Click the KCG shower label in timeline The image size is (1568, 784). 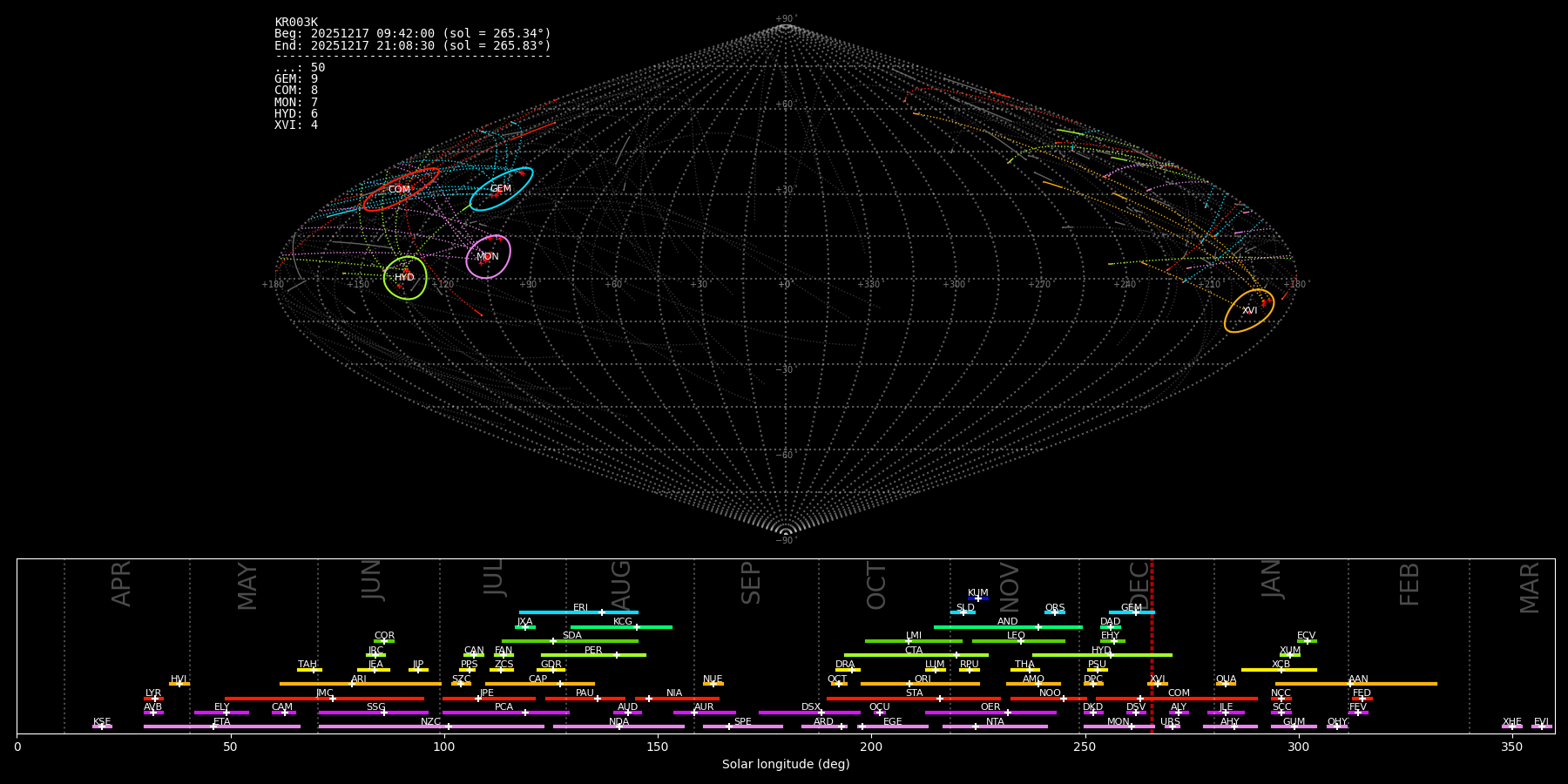[623, 622]
